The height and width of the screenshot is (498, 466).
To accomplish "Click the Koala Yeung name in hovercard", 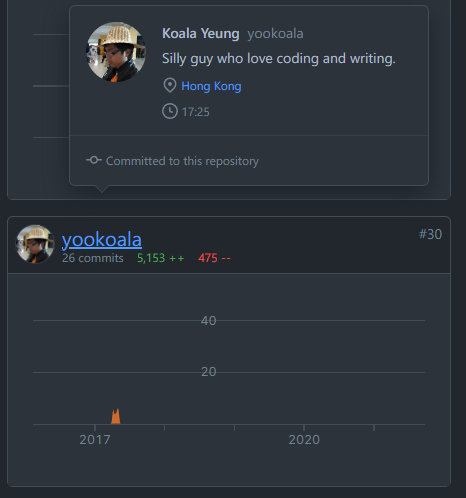I will (201, 33).
